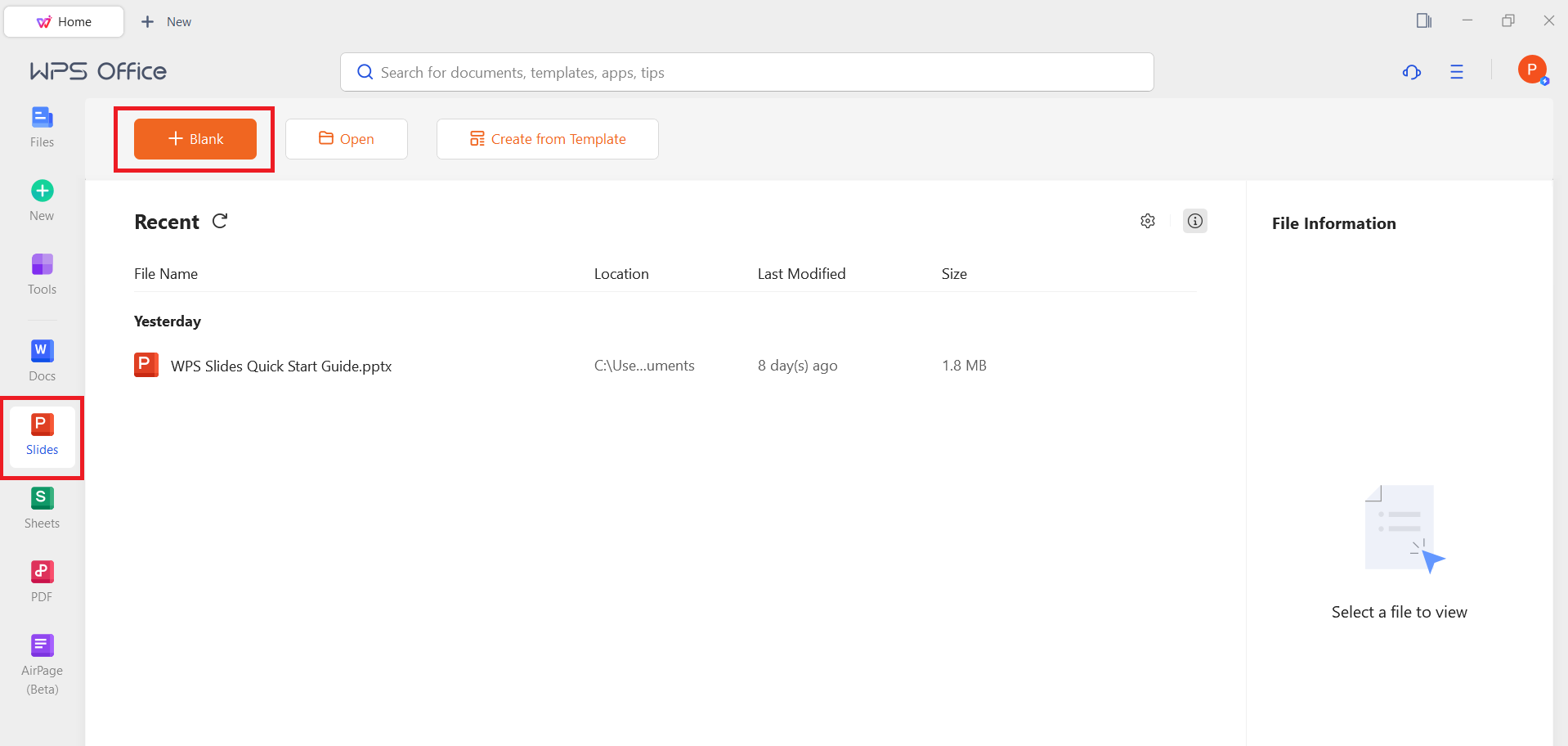This screenshot has width=1568, height=746.
Task: Click the Open file button
Action: pos(347,139)
